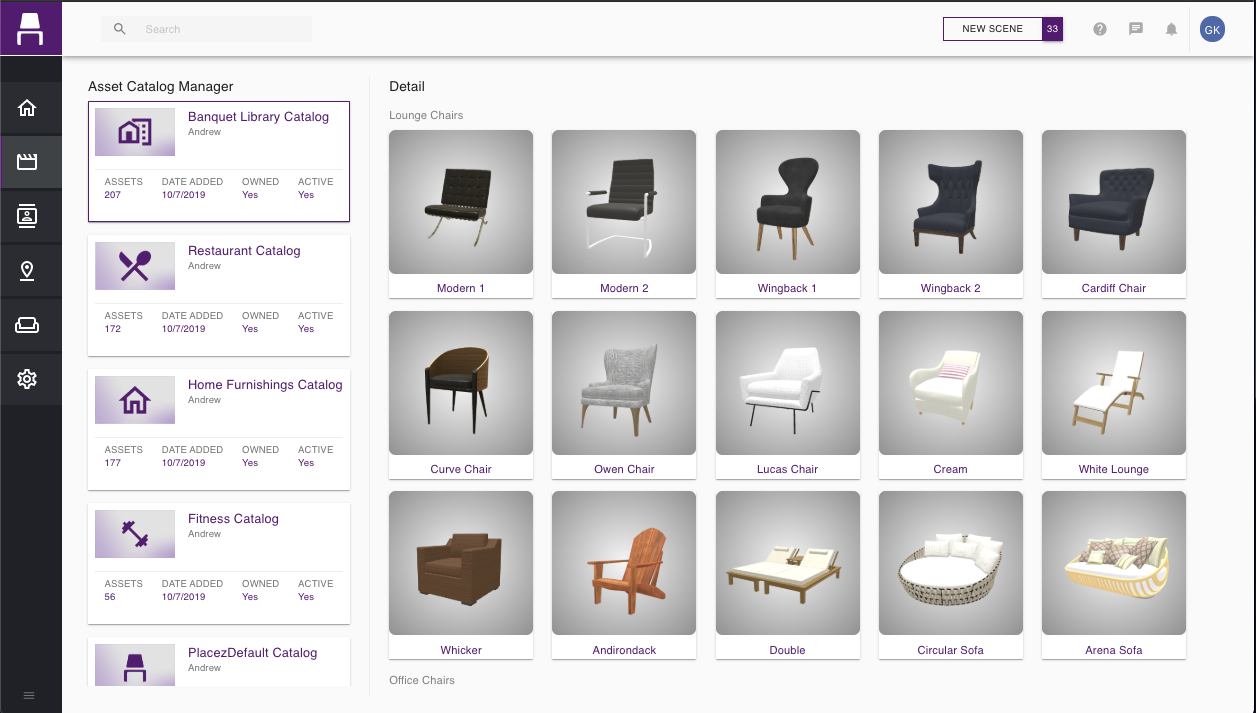Select the Cream chair thumbnail
The image size is (1256, 713).
point(951,384)
